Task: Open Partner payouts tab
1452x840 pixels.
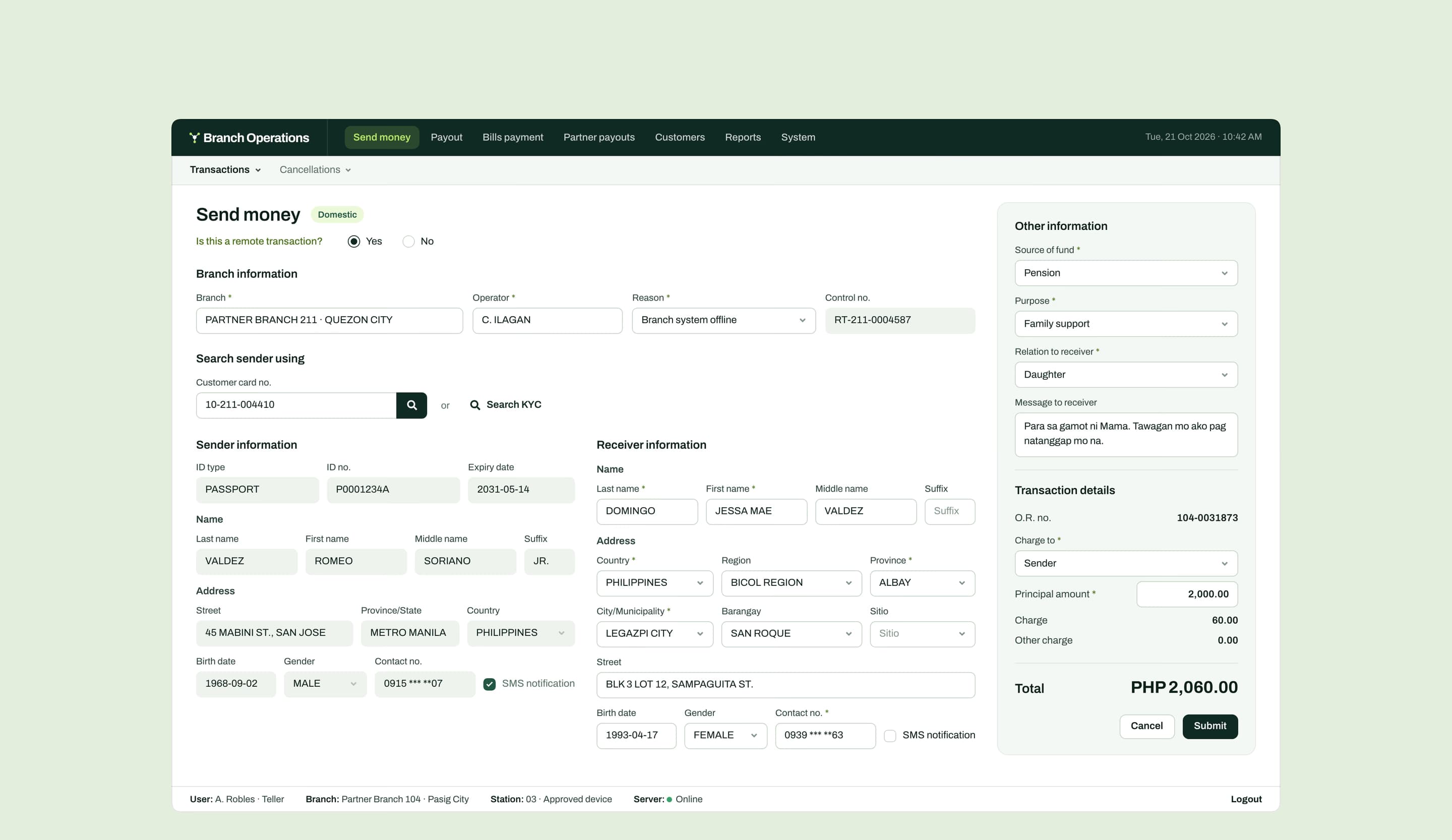Action: click(x=598, y=138)
